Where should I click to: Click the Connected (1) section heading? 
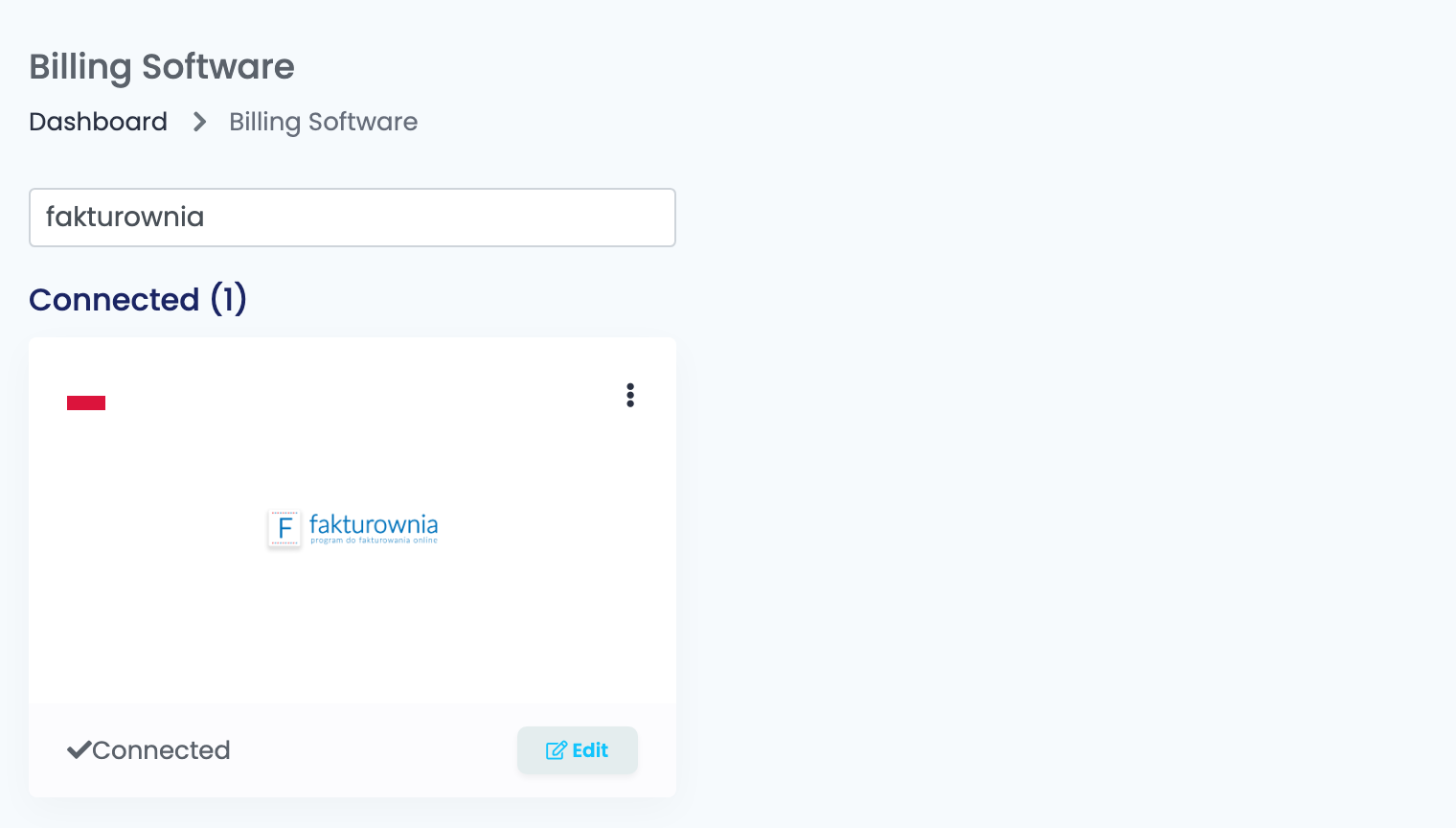pyautogui.click(x=138, y=300)
